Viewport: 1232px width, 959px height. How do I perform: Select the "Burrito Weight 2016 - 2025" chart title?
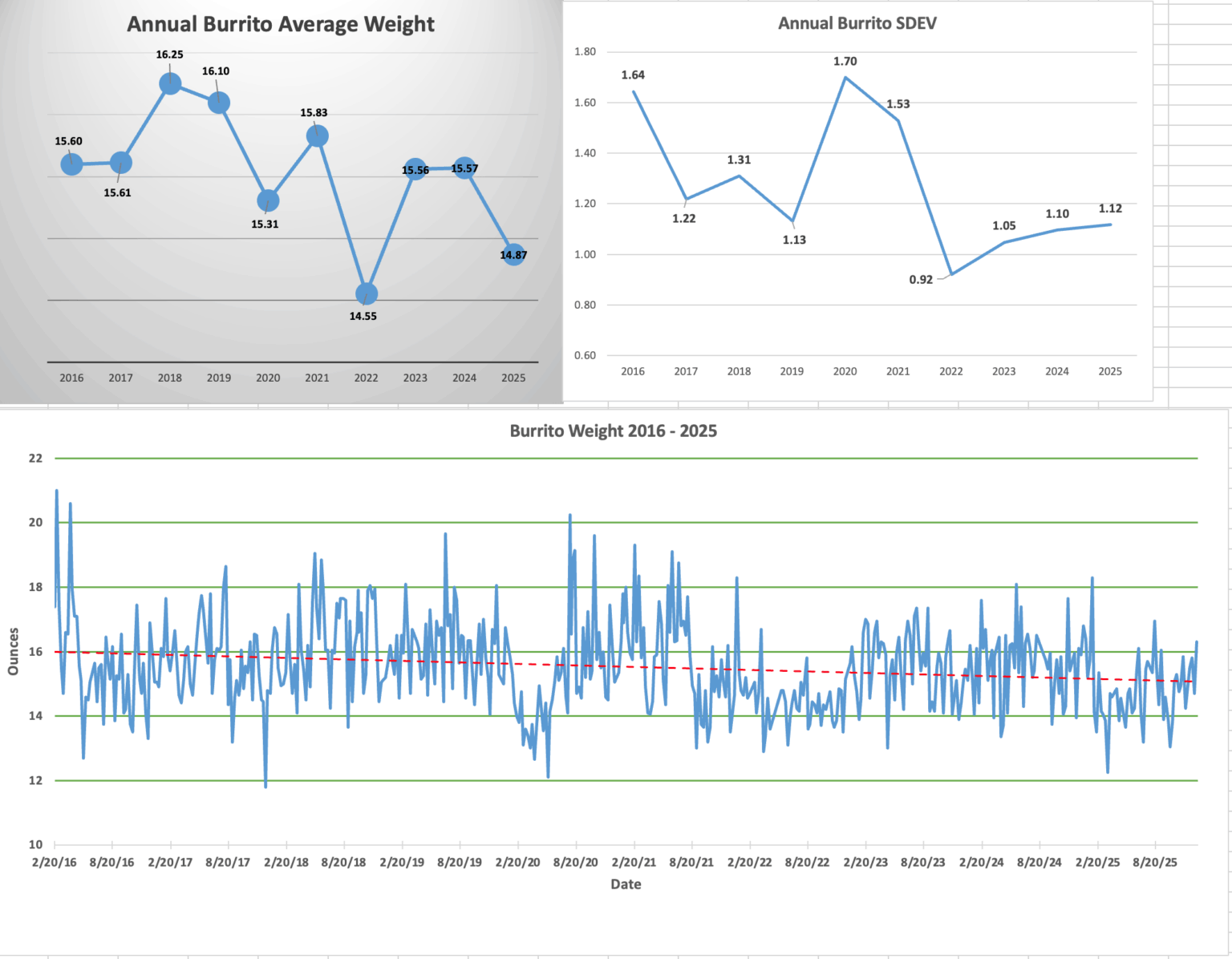tap(614, 431)
